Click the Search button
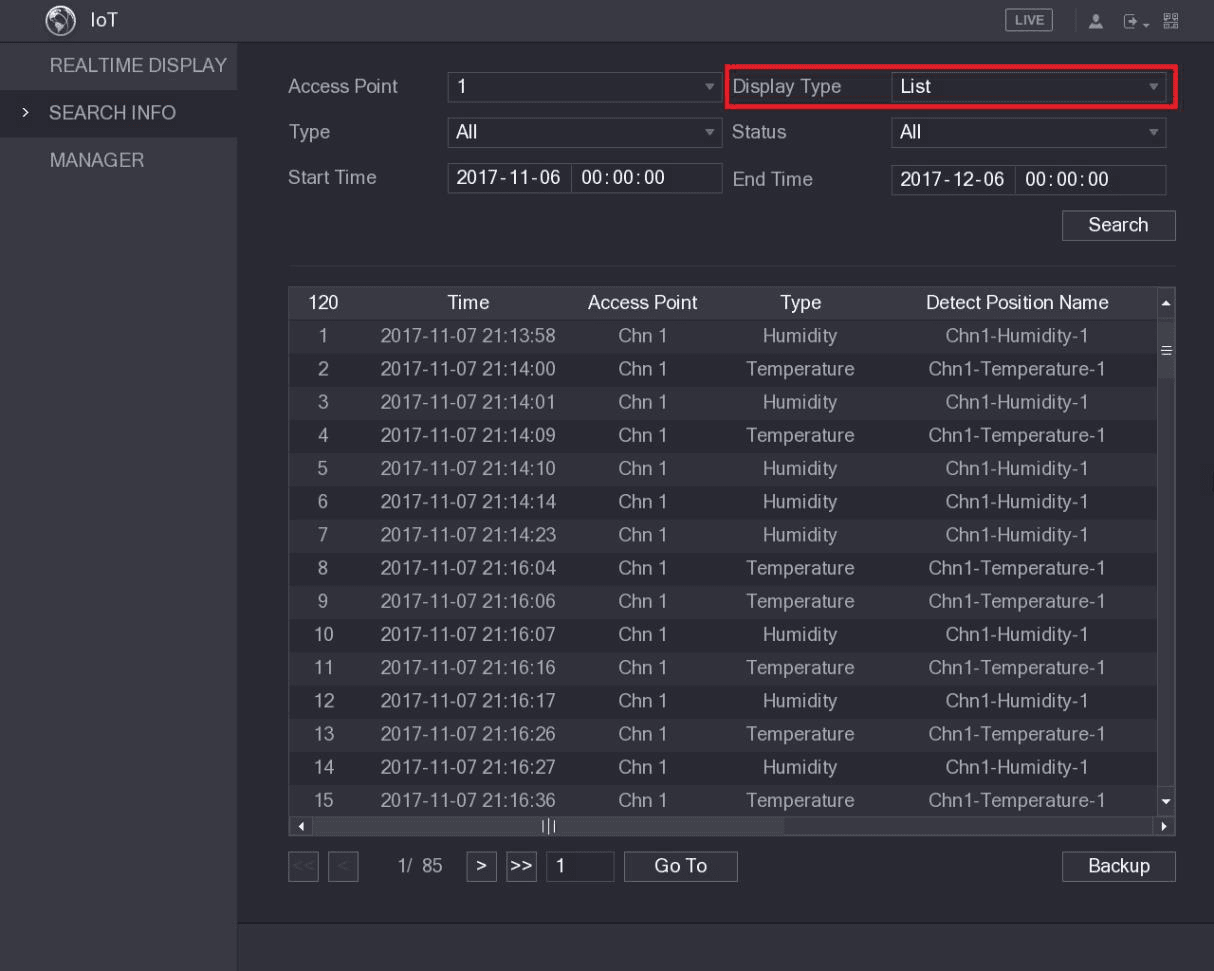Image resolution: width=1214 pixels, height=971 pixels. 1118,225
